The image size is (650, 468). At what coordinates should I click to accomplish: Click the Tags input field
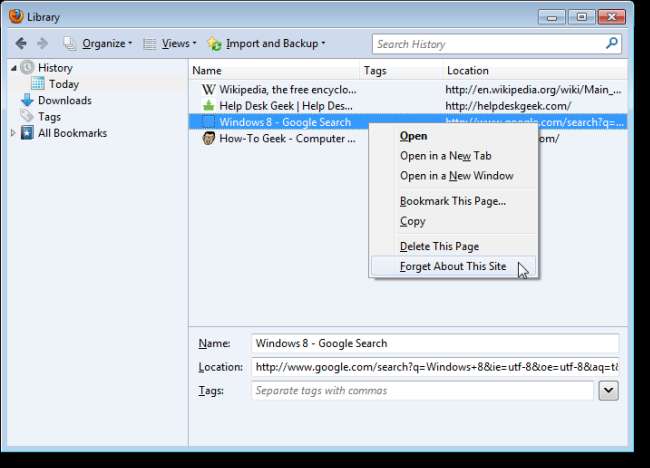tap(422, 390)
